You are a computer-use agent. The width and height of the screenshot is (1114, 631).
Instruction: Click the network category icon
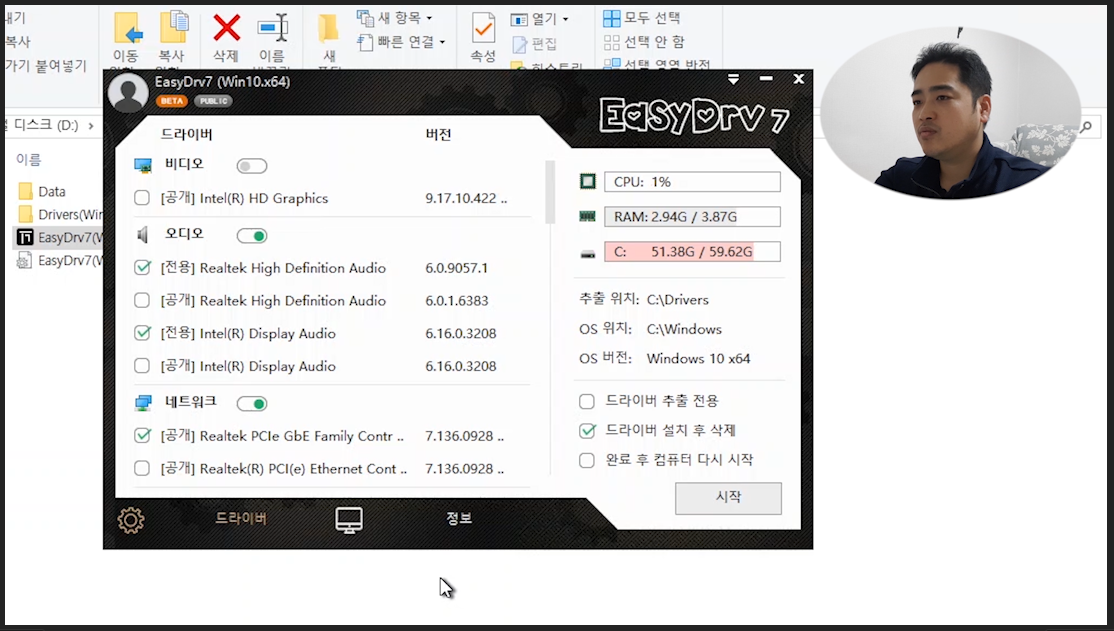coord(143,404)
